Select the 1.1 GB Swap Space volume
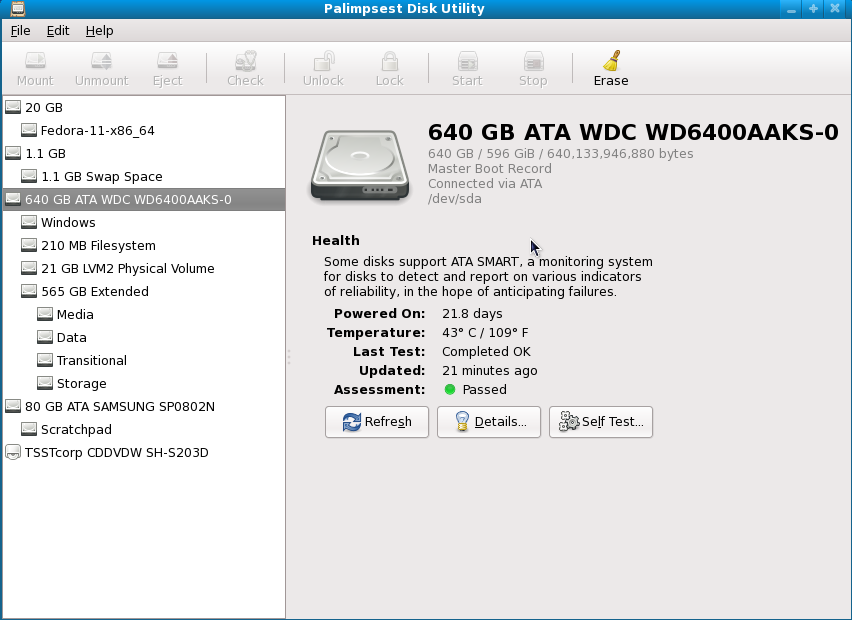The width and height of the screenshot is (852, 620). click(144, 177)
